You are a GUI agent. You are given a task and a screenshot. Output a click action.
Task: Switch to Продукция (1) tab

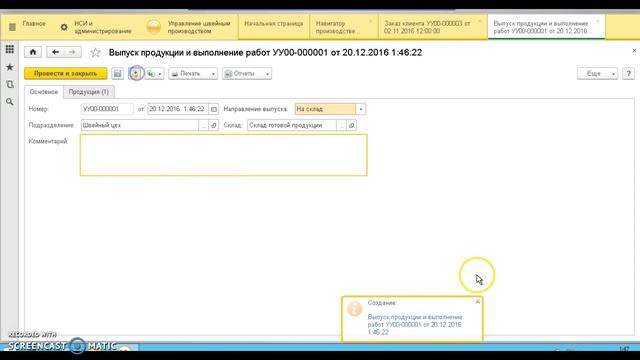point(89,92)
